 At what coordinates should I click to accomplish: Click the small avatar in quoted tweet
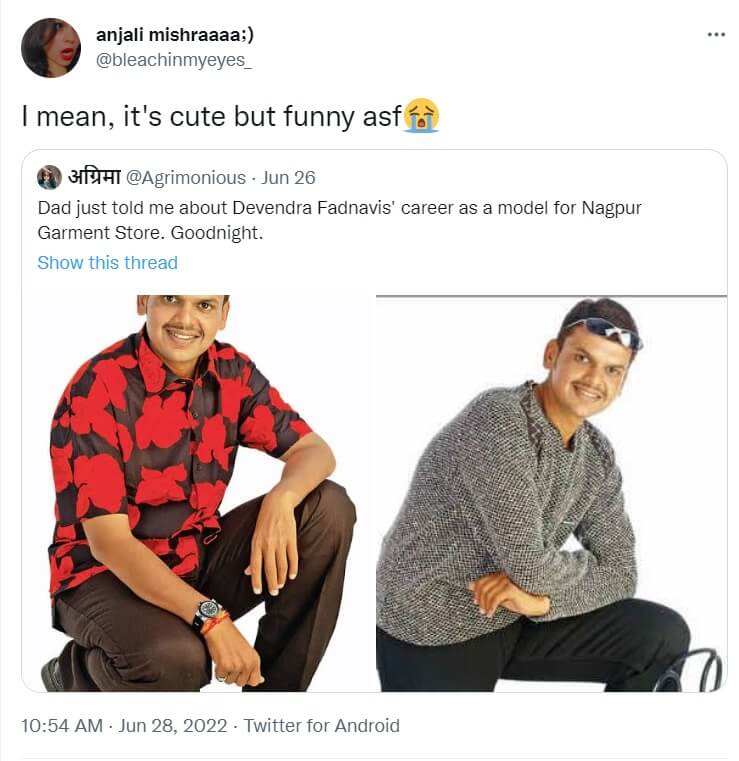(x=49, y=178)
